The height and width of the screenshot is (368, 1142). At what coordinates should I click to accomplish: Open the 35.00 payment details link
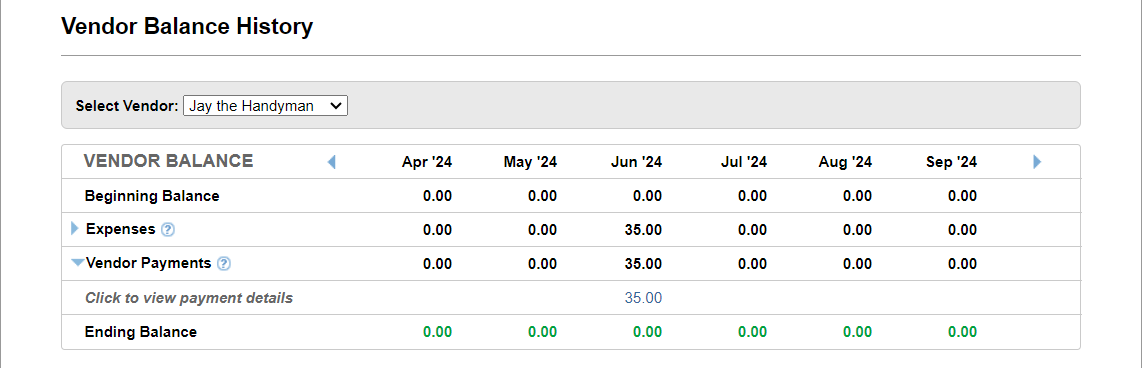[x=643, y=298]
